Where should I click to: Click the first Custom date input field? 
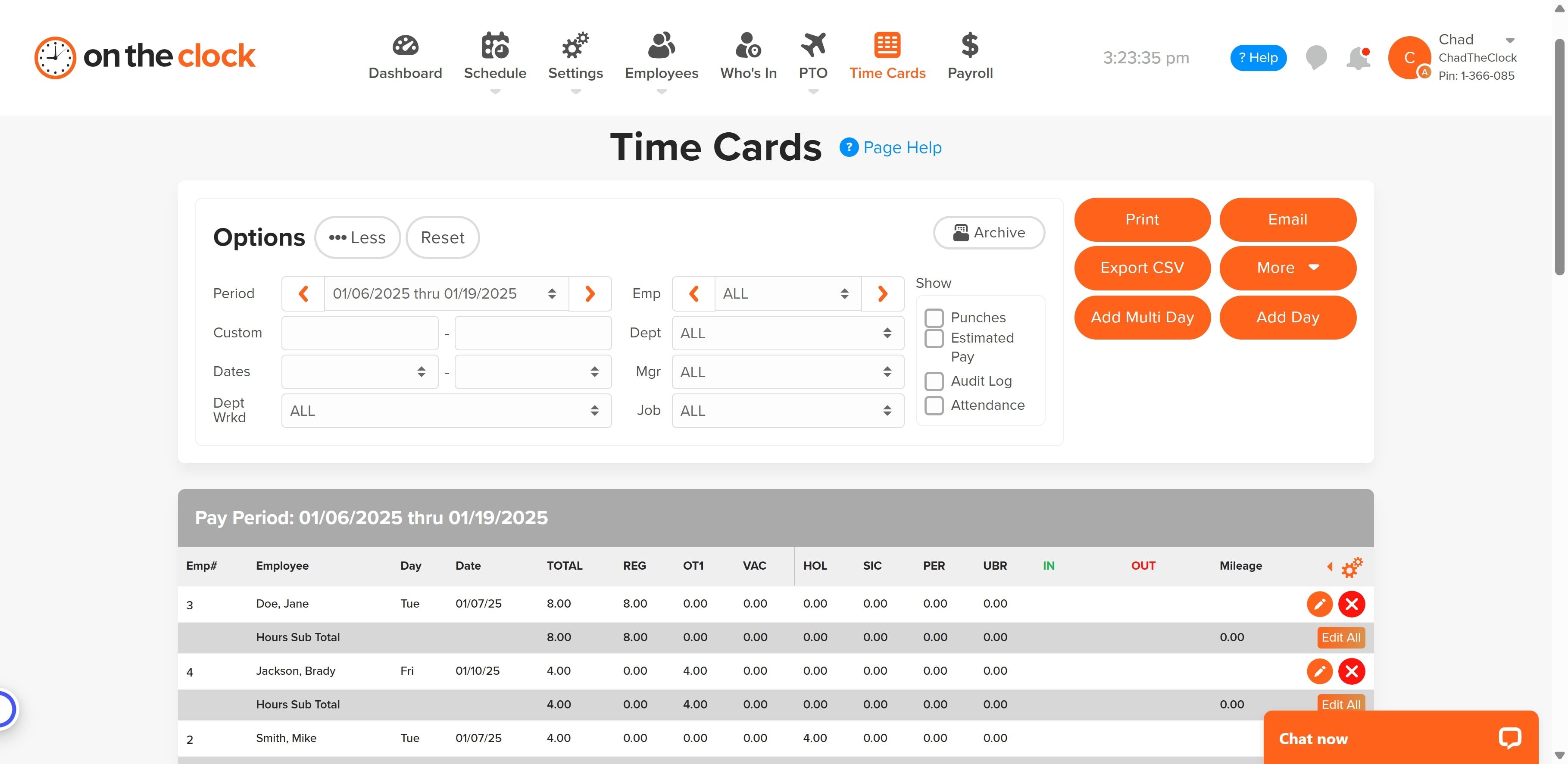(x=360, y=333)
